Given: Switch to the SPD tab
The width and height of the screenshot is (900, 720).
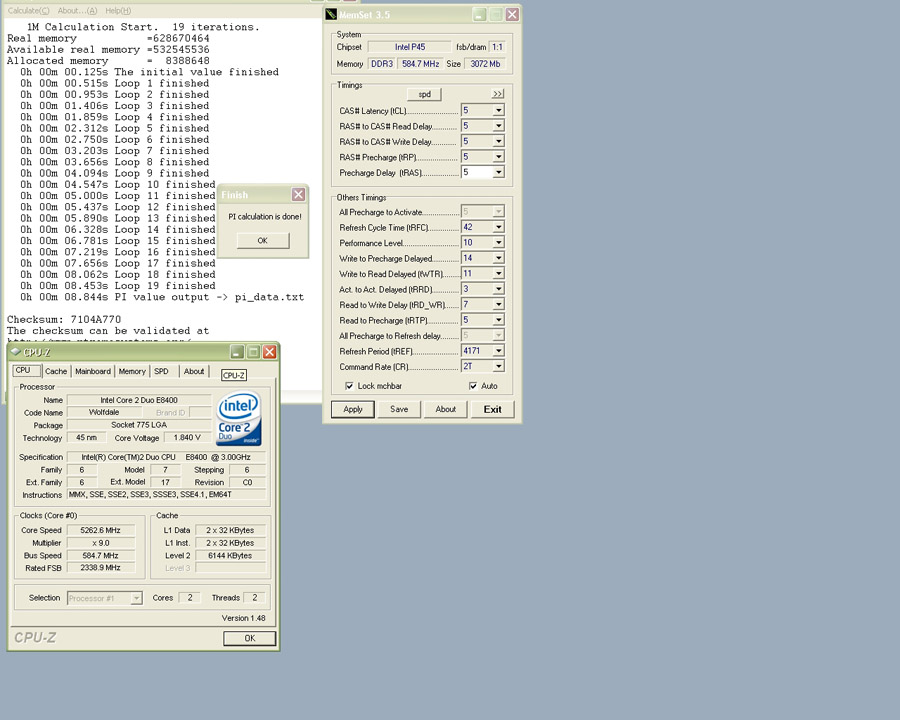Looking at the screenshot, I should tap(161, 371).
